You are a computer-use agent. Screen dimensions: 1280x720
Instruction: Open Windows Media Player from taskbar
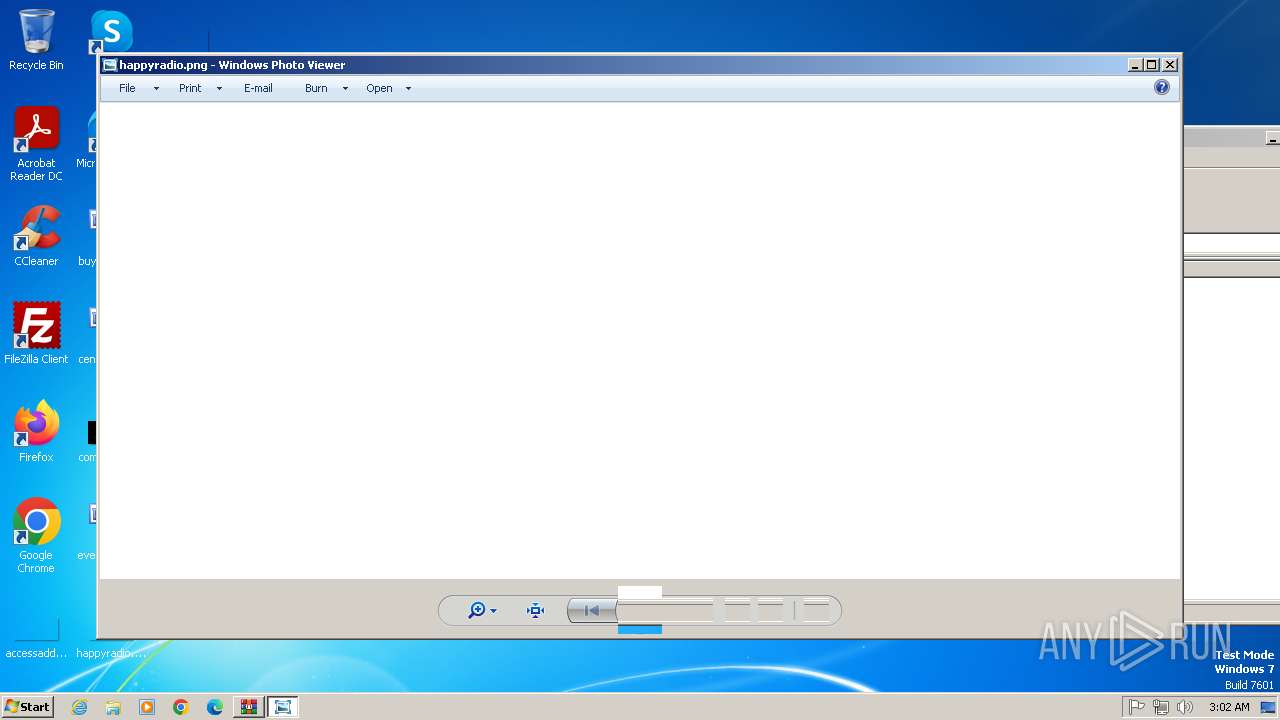147,707
